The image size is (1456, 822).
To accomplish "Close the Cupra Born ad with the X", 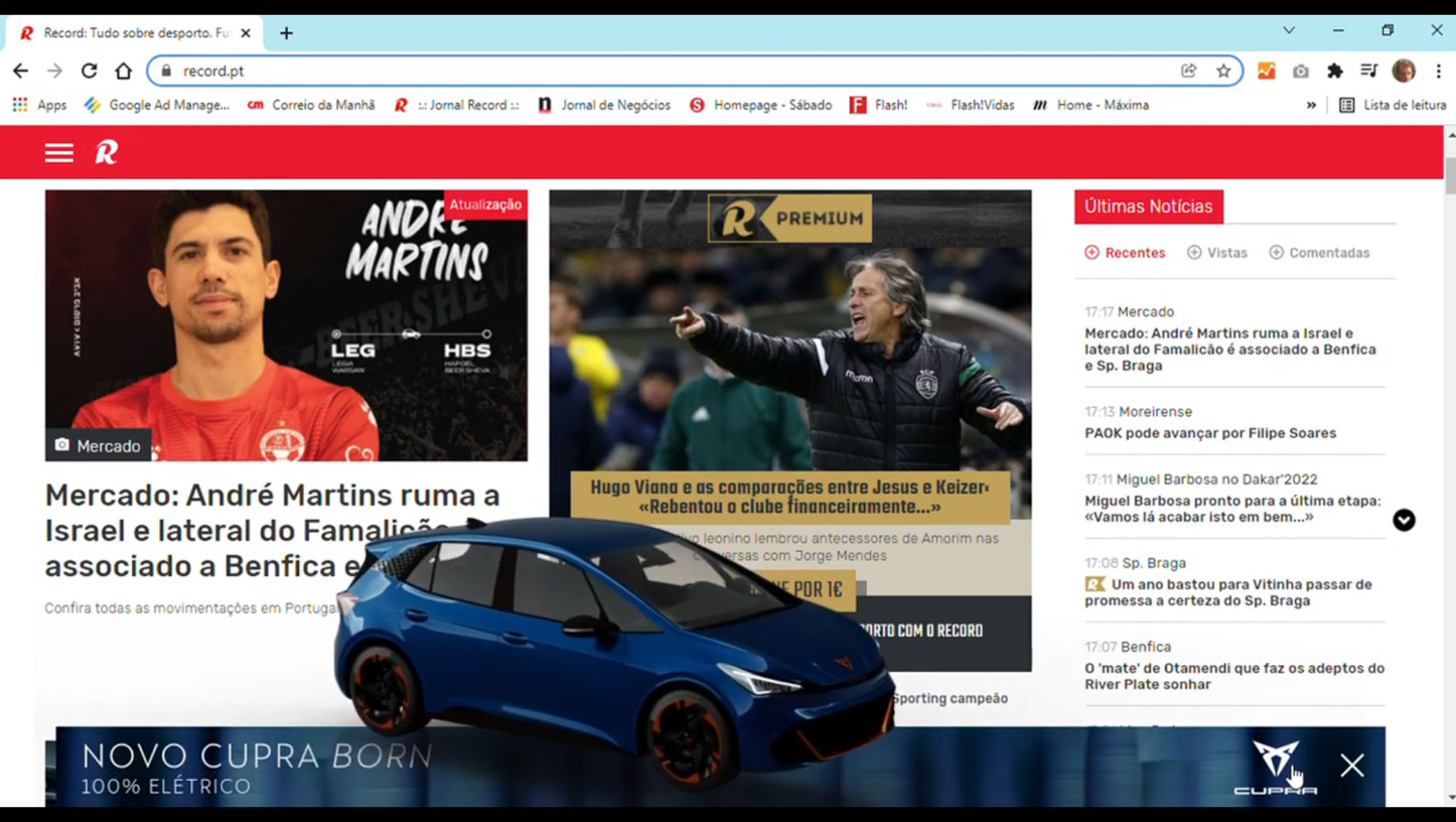I will tap(1352, 766).
